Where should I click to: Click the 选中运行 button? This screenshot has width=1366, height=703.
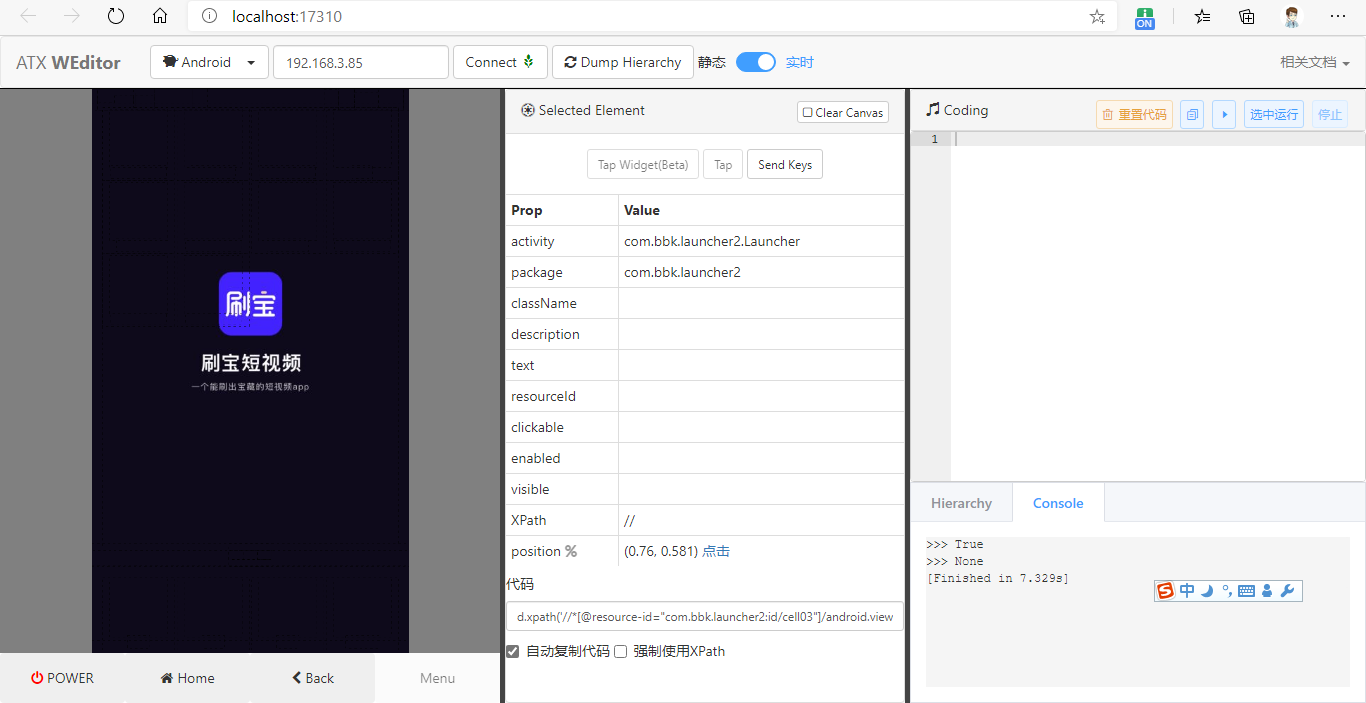coord(1274,114)
